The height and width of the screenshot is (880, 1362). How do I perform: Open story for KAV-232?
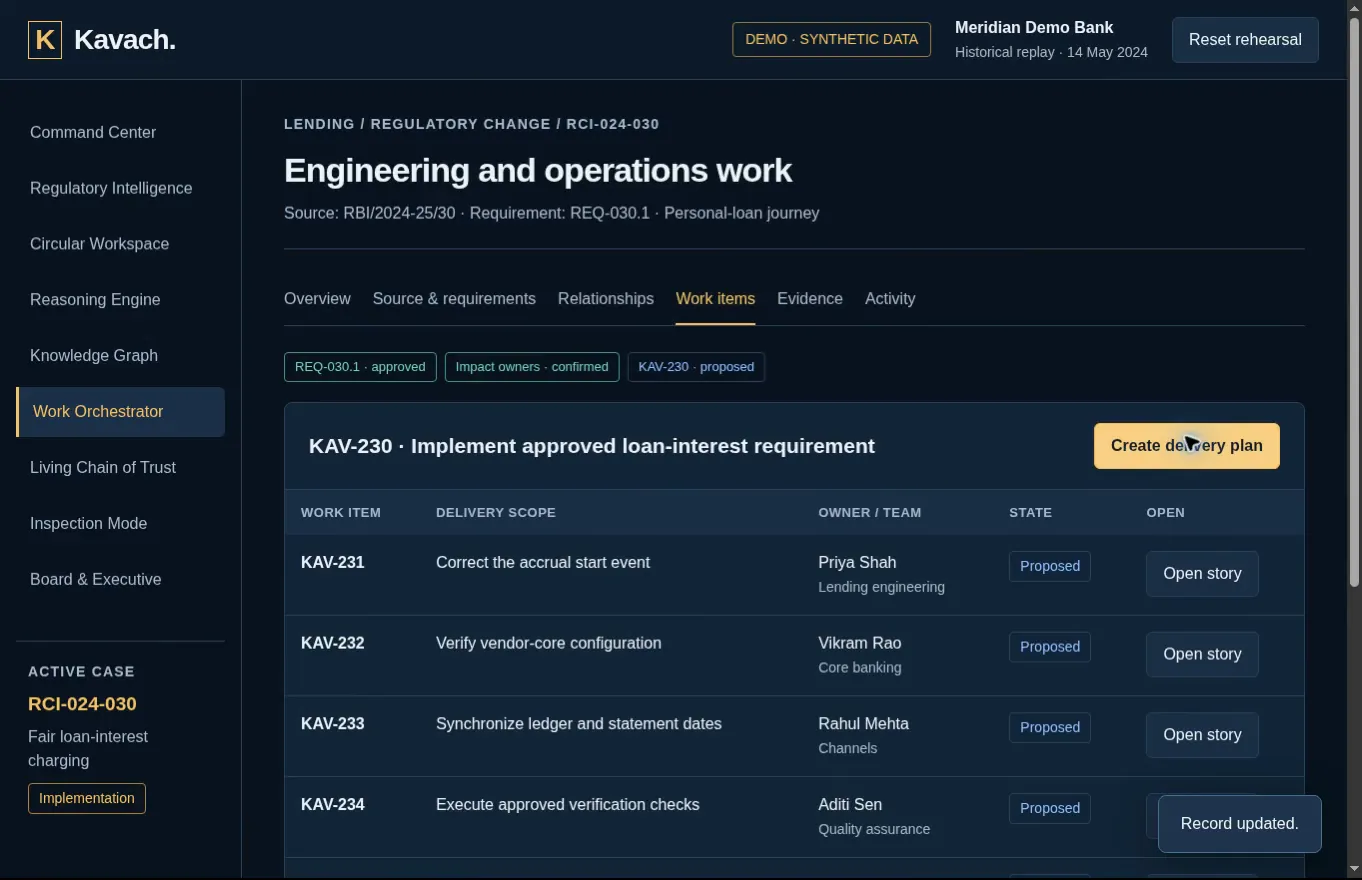(1202, 655)
